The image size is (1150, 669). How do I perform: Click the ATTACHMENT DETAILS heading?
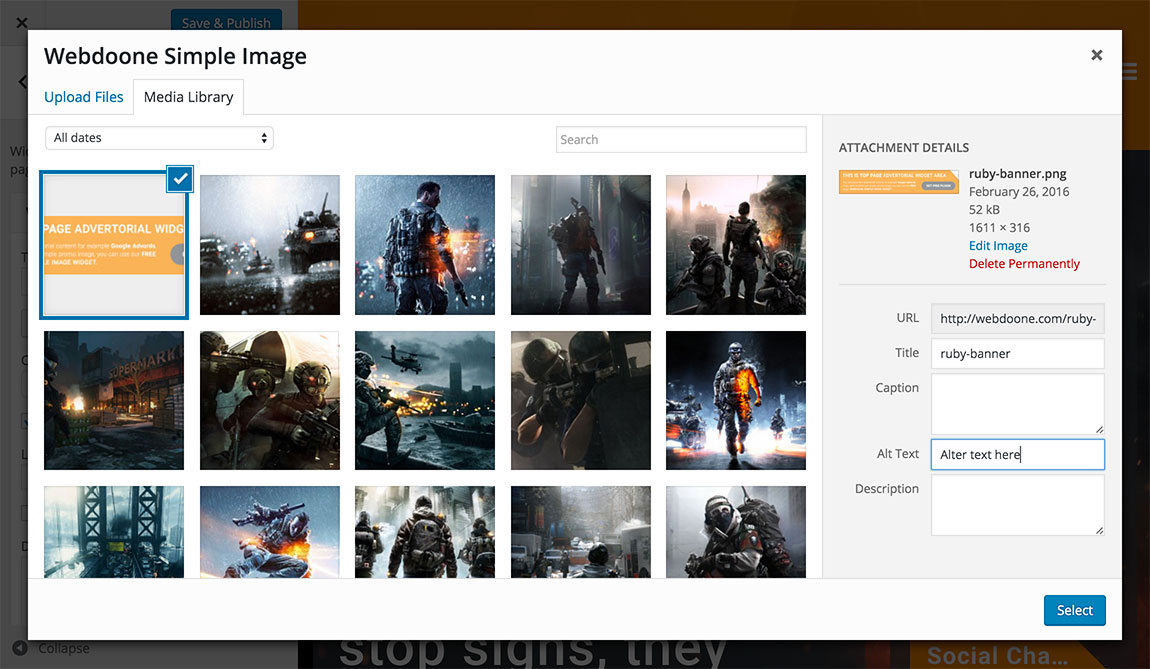click(x=904, y=147)
